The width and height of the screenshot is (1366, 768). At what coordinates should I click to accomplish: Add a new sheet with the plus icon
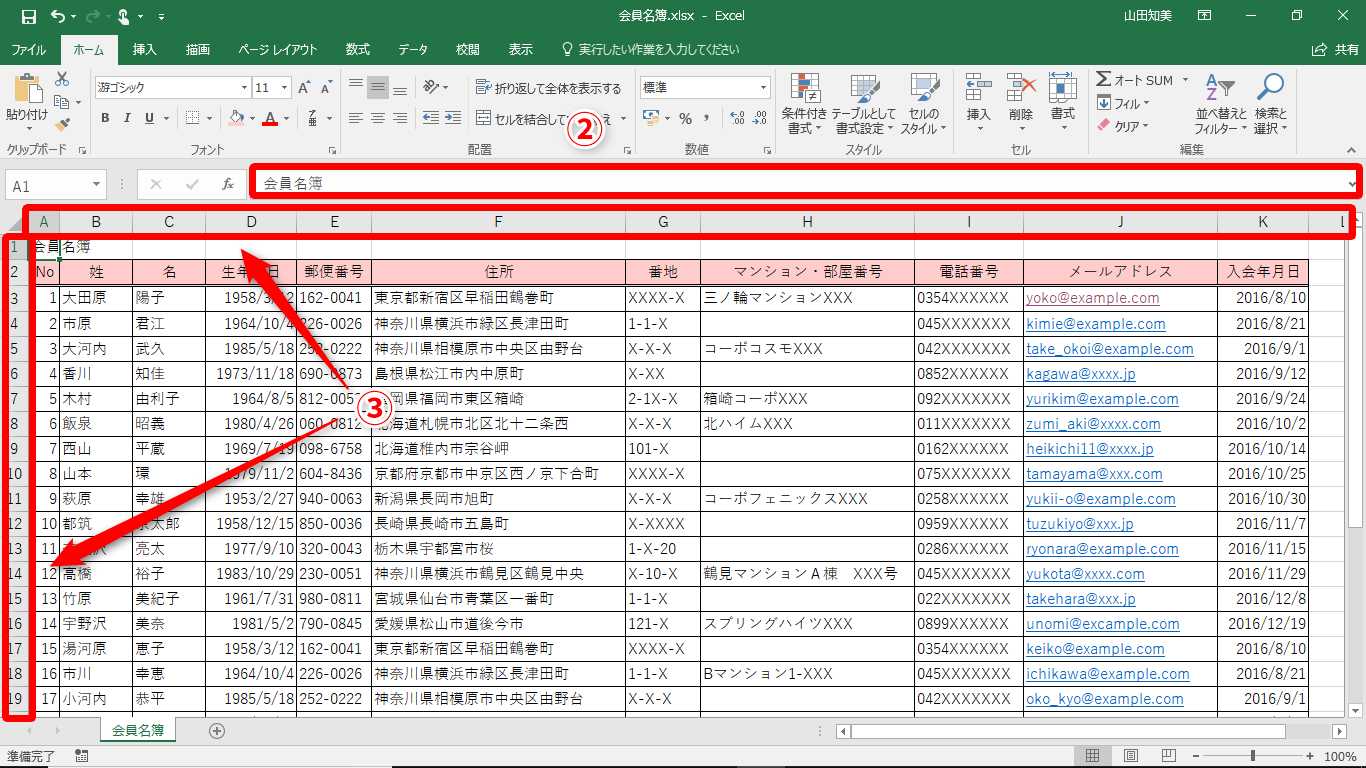pos(216,731)
